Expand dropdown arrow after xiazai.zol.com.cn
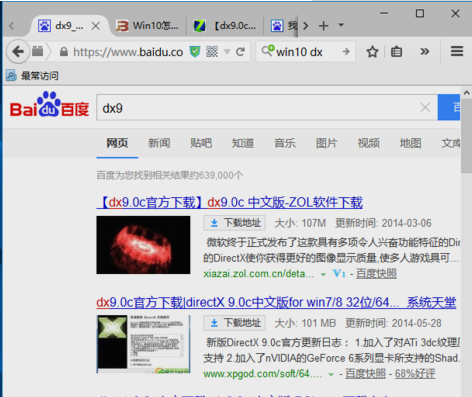Screen dimensions: 472x397 (323, 274)
